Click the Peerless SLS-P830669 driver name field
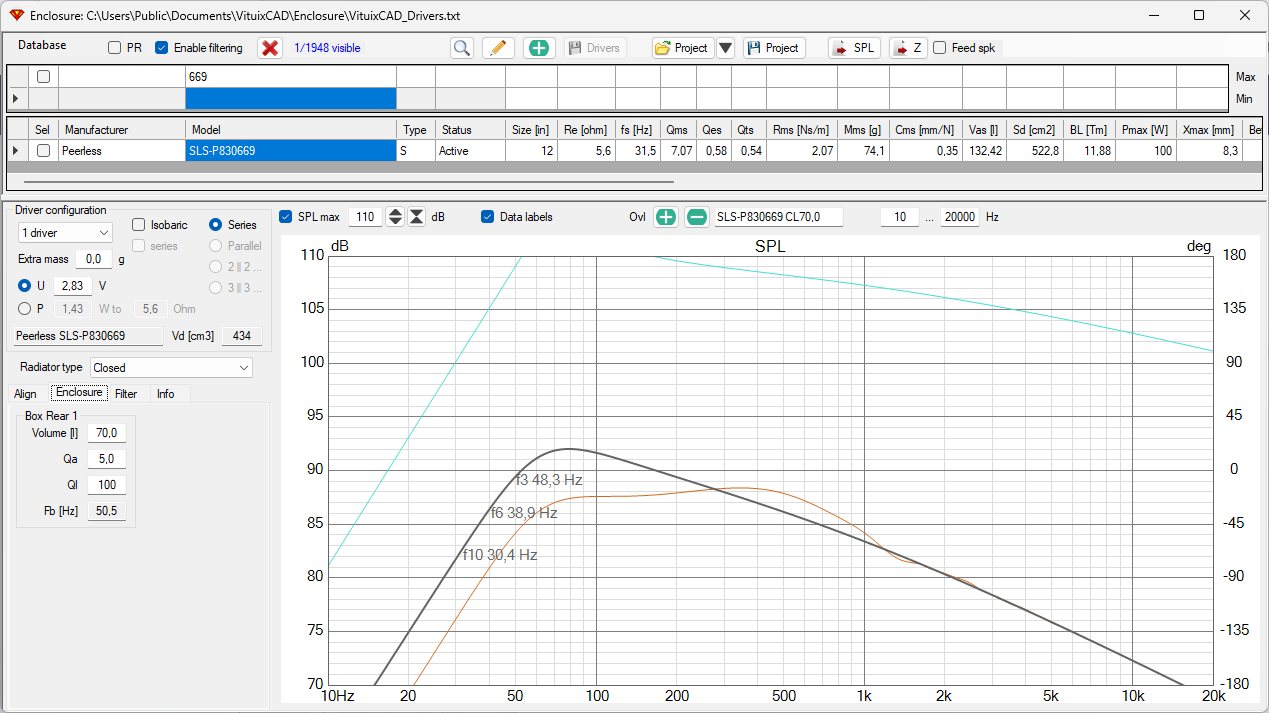This screenshot has width=1269, height=713. (89, 336)
